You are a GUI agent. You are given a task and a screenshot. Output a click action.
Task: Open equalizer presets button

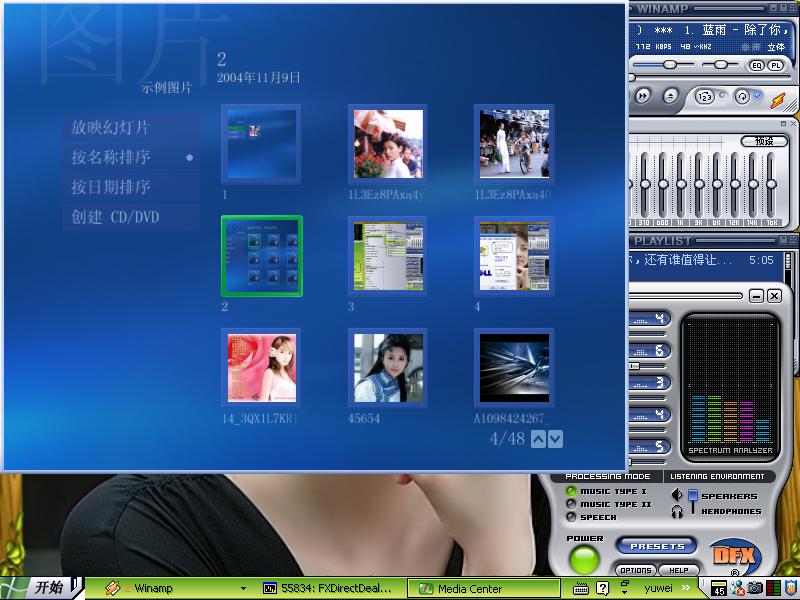pyautogui.click(x=765, y=141)
